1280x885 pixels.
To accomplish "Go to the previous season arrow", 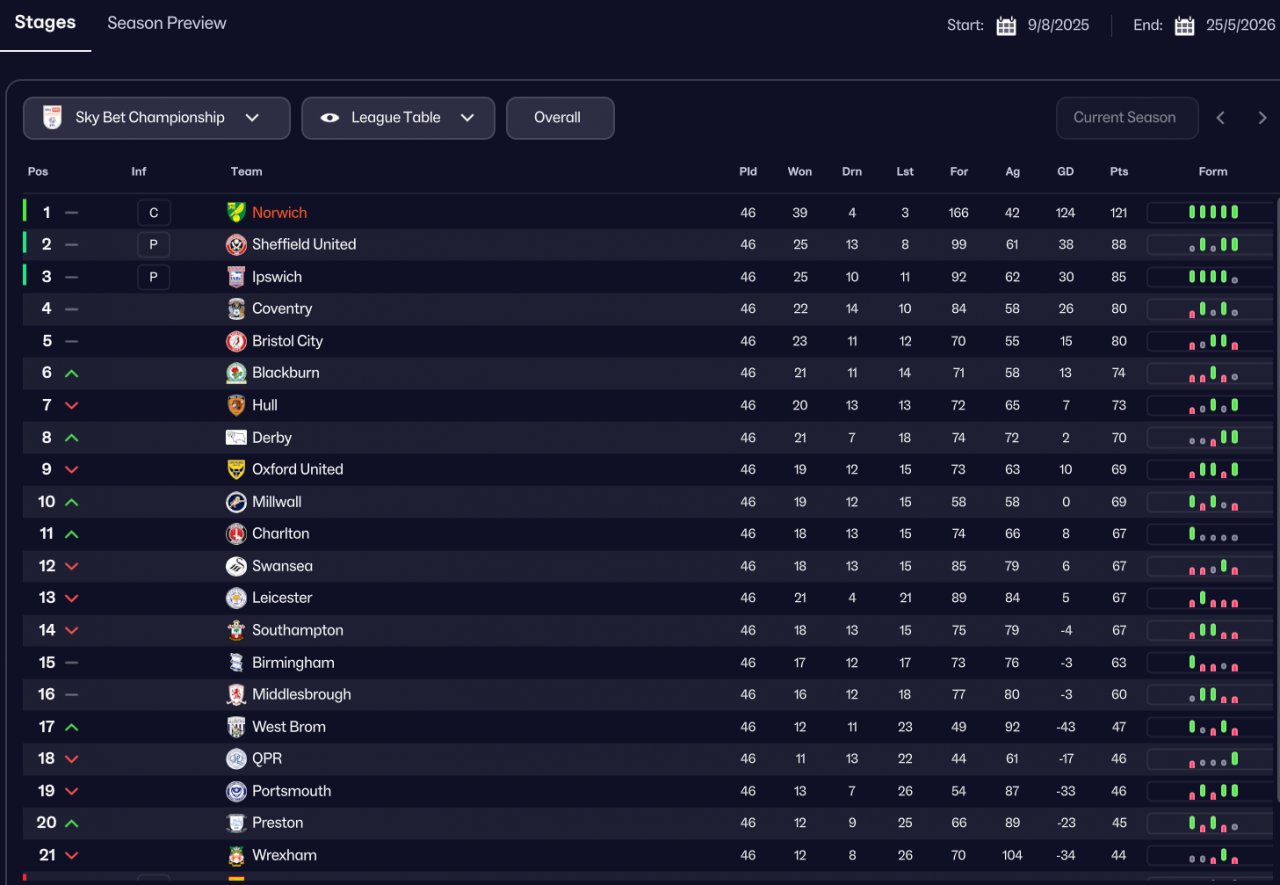I will point(1220,118).
